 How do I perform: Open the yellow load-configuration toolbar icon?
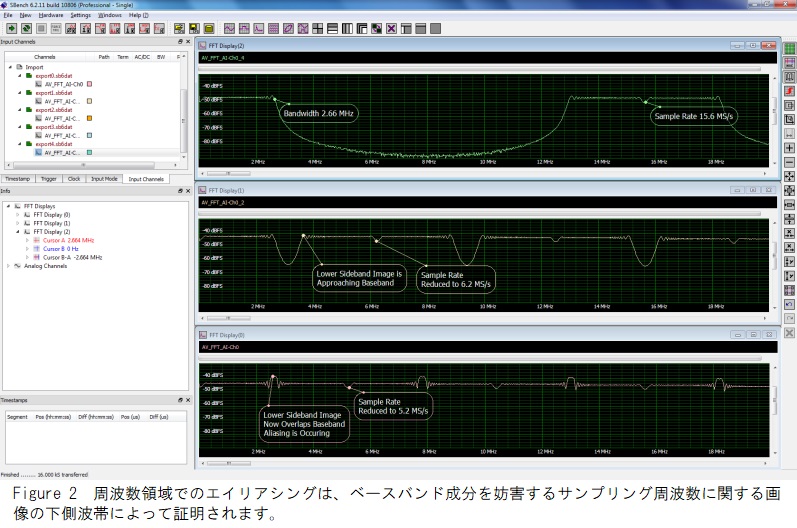(x=179, y=28)
